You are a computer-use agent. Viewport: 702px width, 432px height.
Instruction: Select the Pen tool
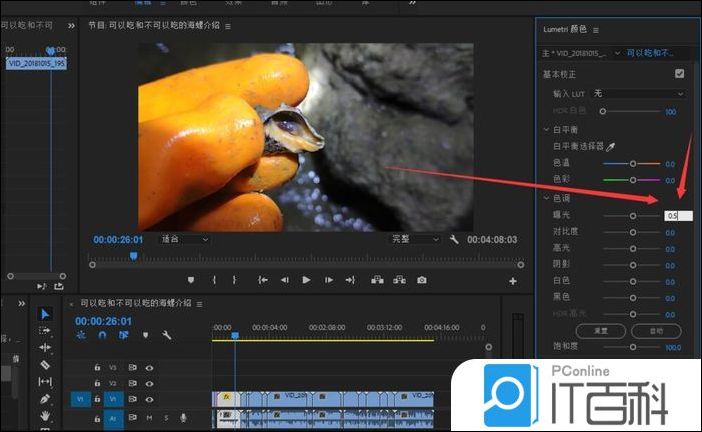click(x=45, y=399)
